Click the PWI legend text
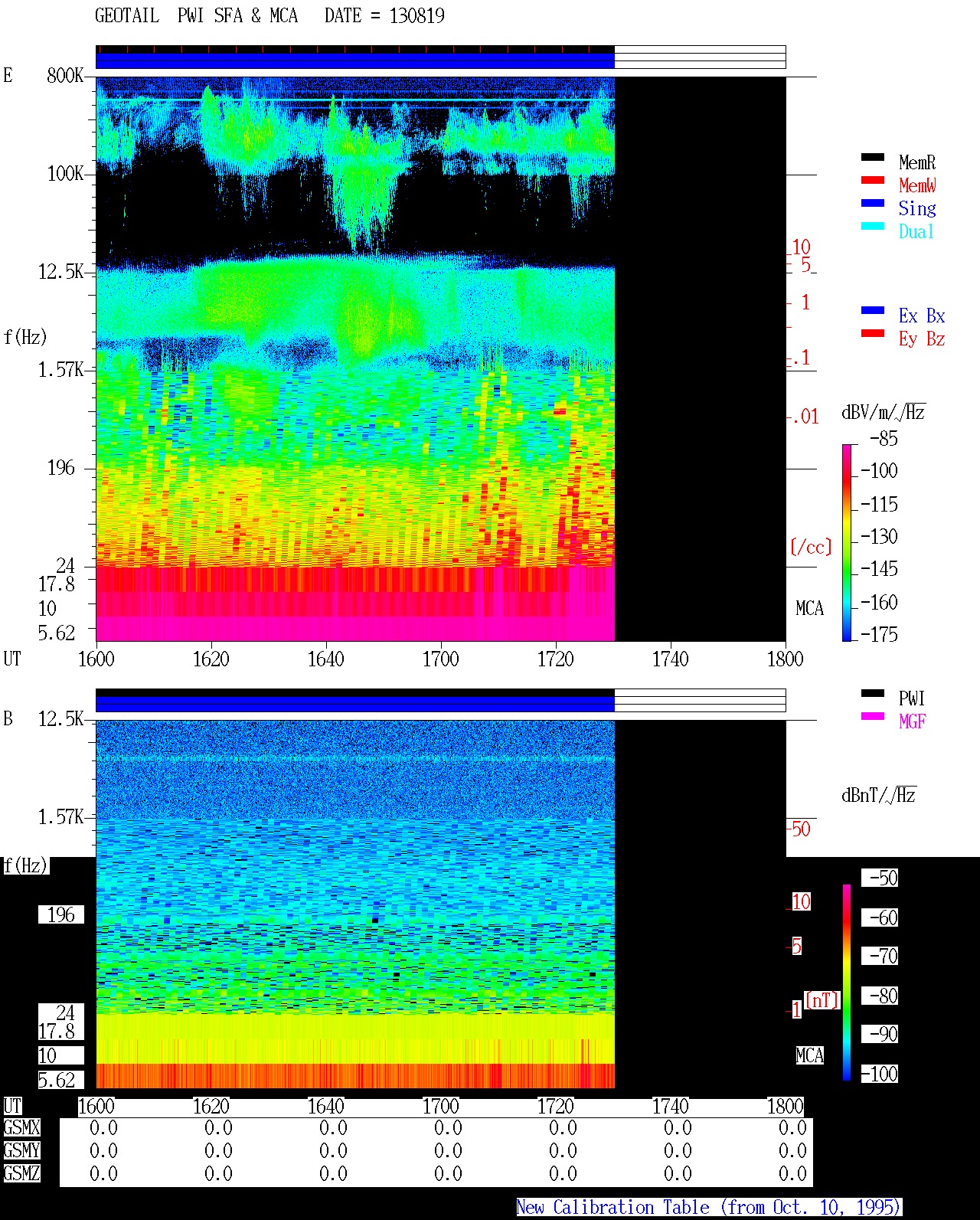This screenshot has height=1220, width=980. (x=912, y=698)
